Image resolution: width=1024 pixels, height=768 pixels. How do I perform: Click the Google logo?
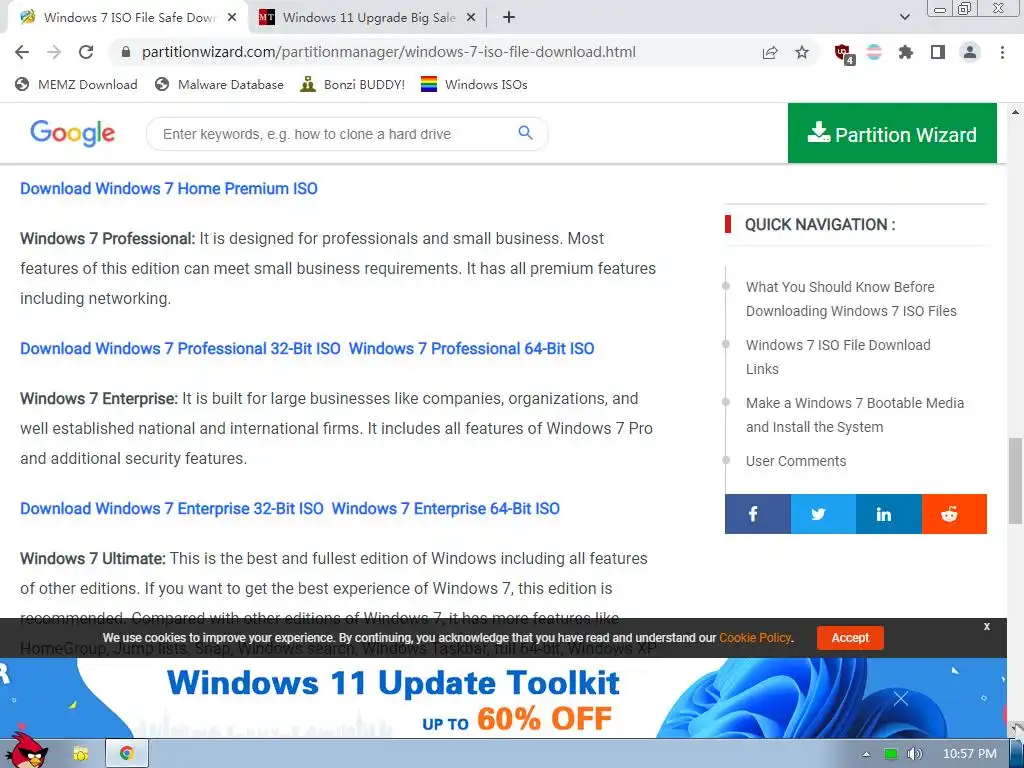click(x=72, y=133)
